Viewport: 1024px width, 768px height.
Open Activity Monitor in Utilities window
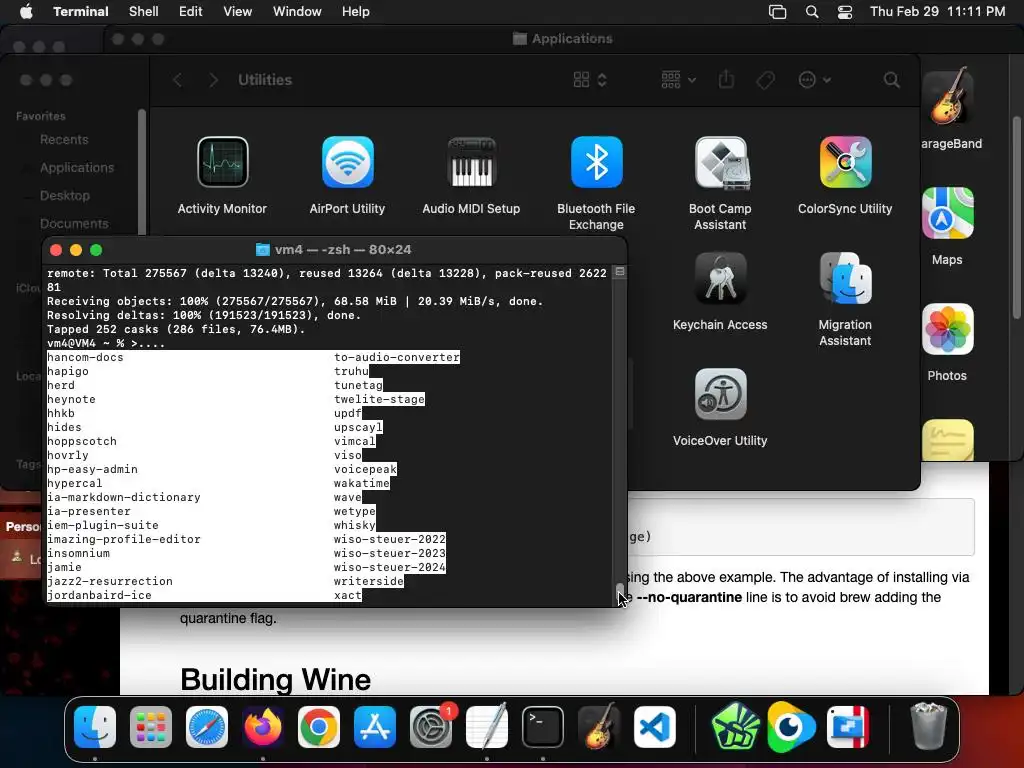point(223,162)
